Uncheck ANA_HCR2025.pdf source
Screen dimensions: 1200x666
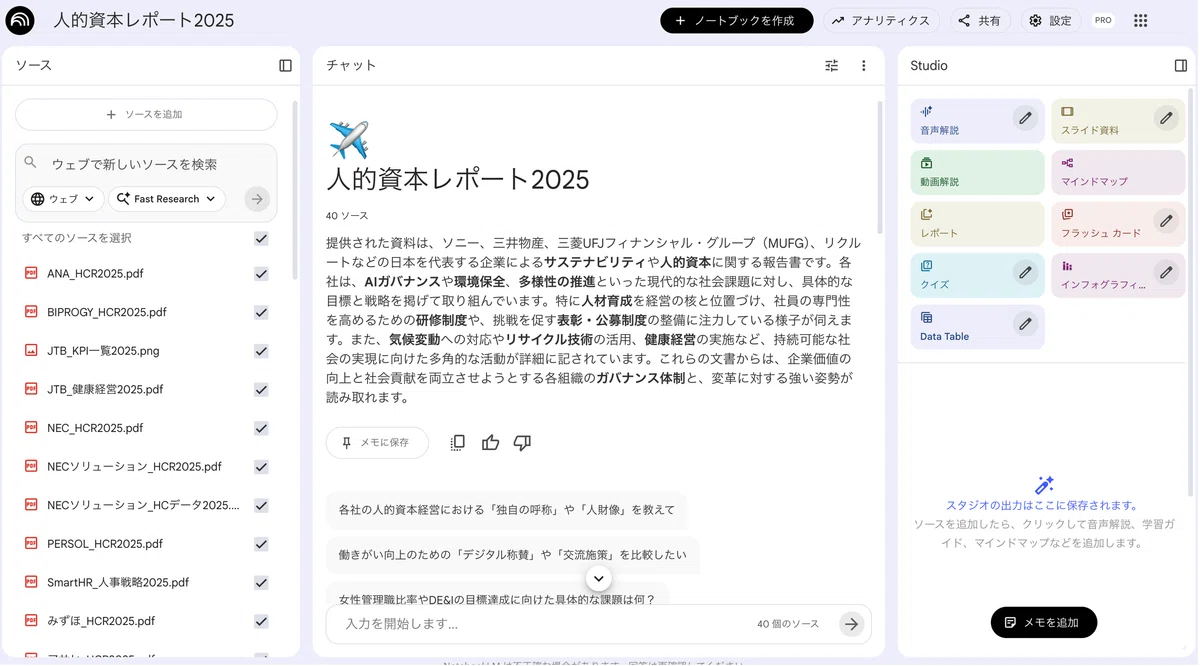[261, 274]
